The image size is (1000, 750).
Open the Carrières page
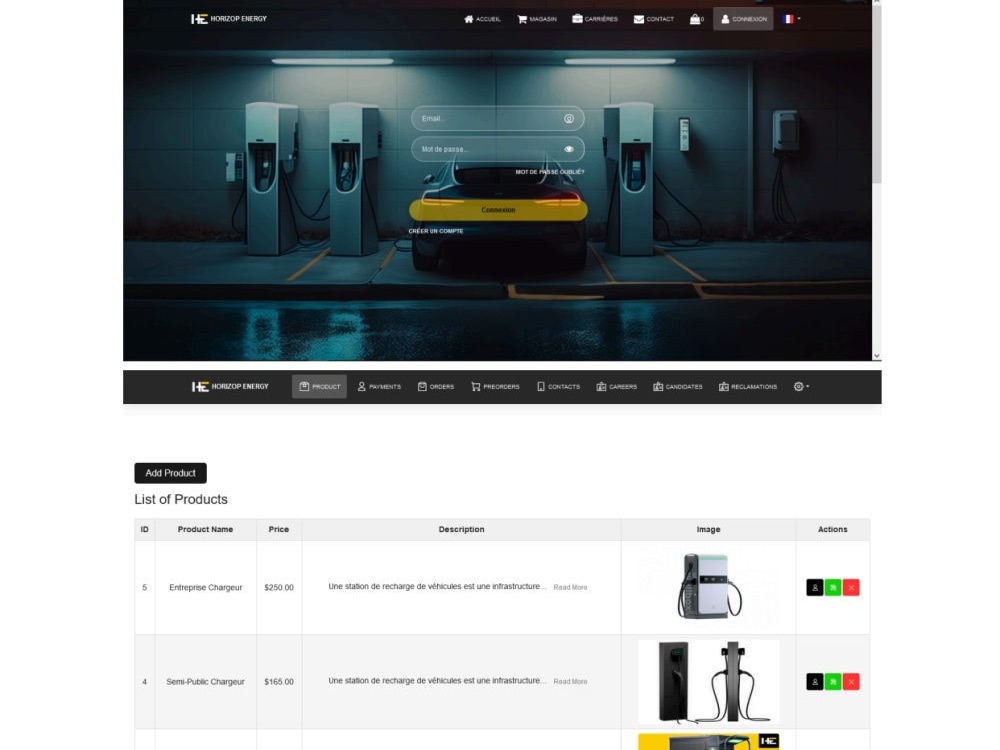click(x=595, y=19)
